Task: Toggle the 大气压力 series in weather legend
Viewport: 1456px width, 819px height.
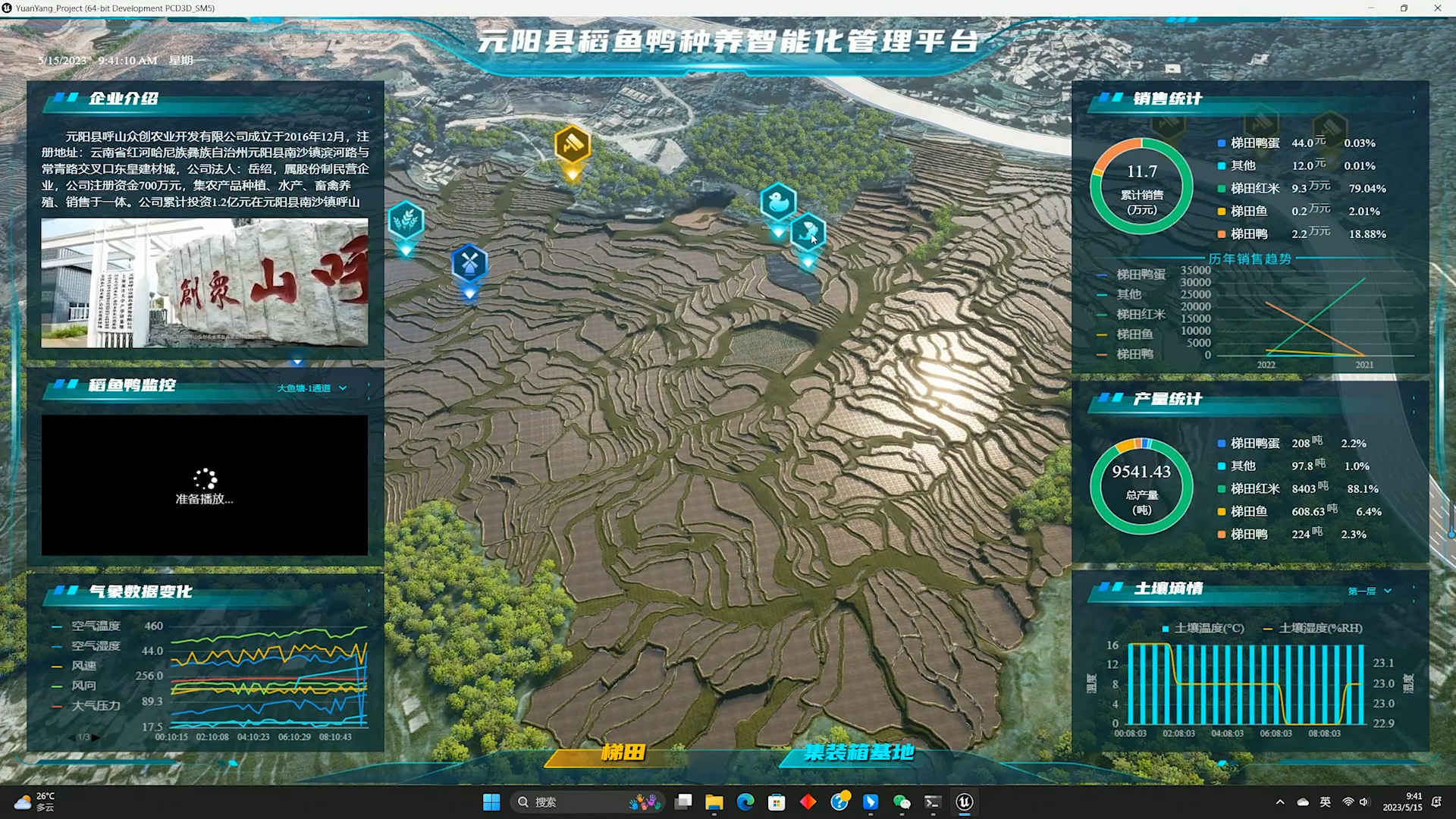Action: pos(86,705)
